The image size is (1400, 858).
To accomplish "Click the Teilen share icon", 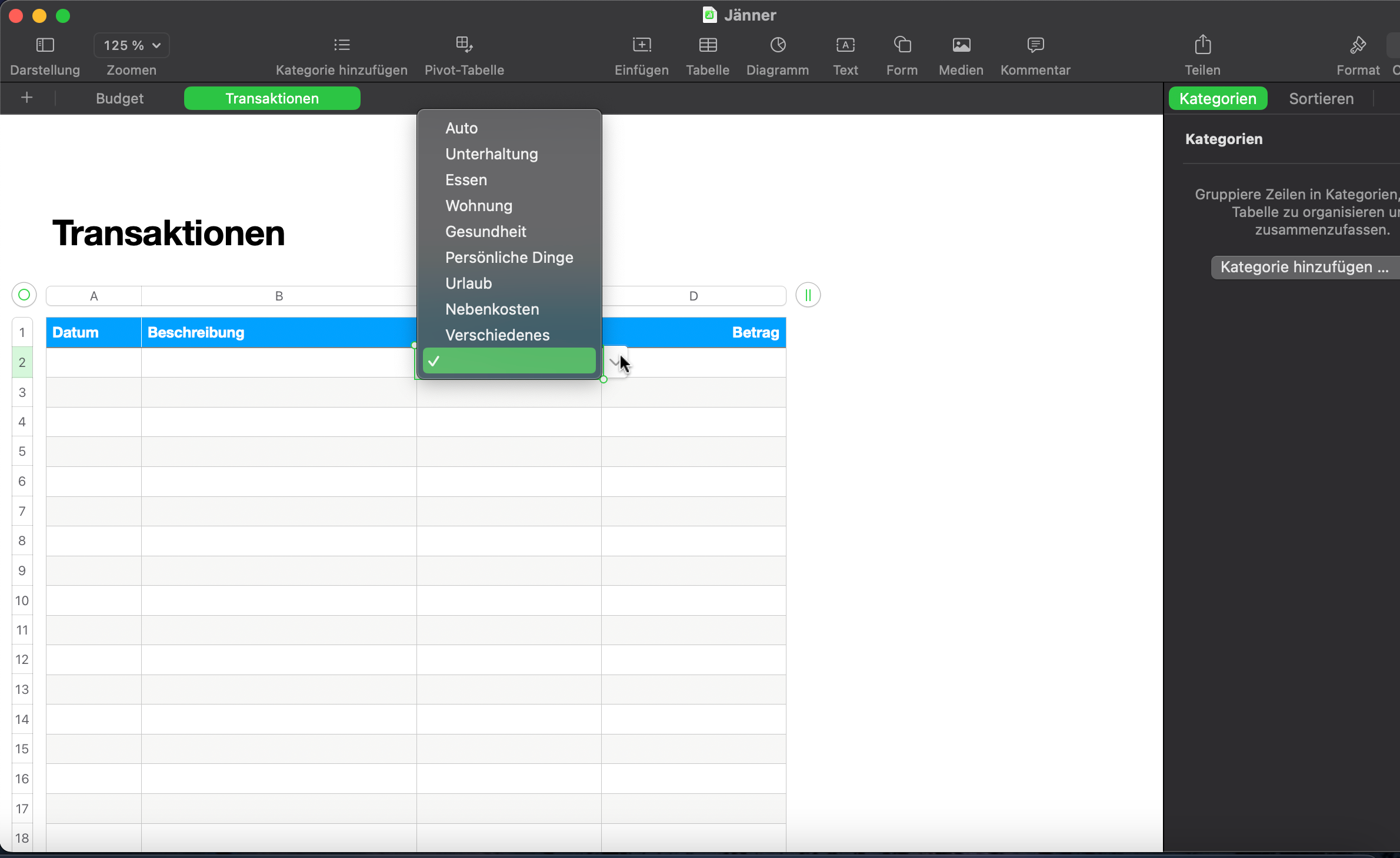I will 1202,45.
